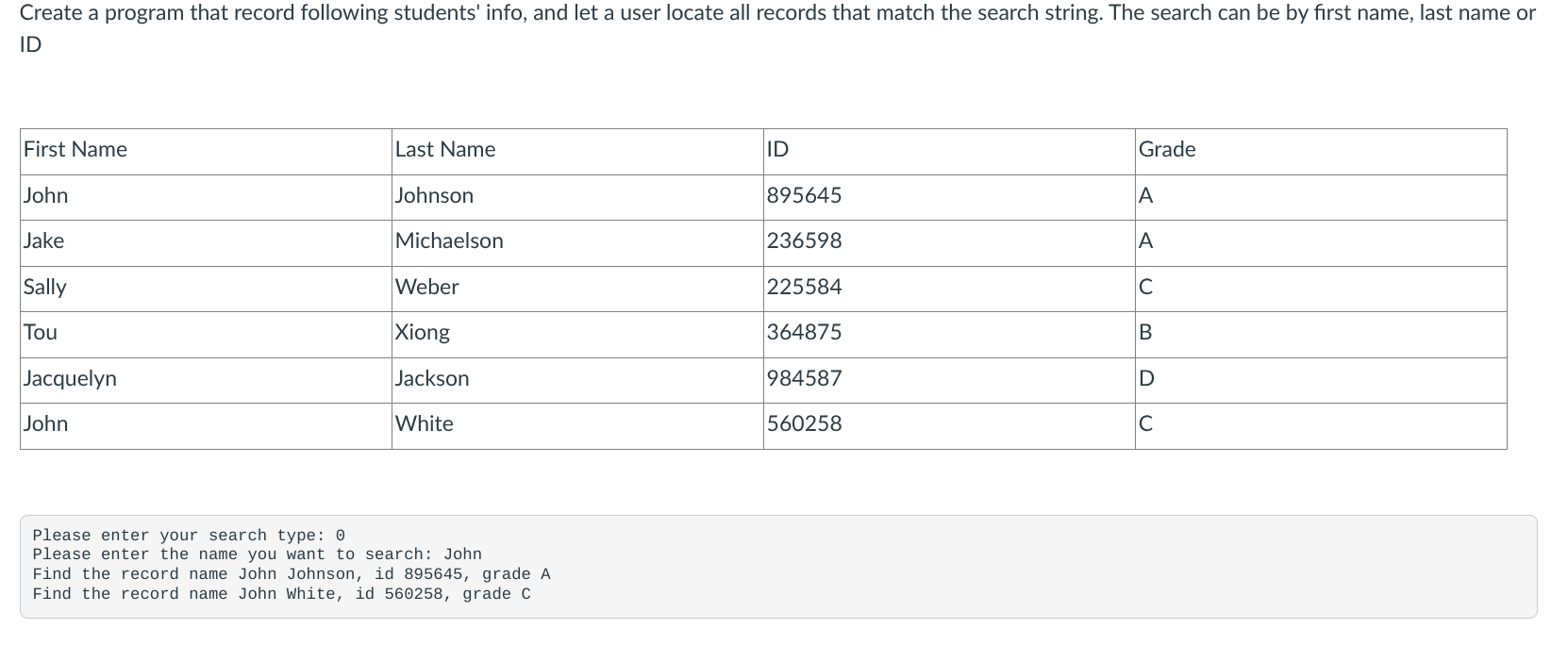The width and height of the screenshot is (1568, 645).
Task: Select the Jackson last name cell
Action: (x=432, y=379)
